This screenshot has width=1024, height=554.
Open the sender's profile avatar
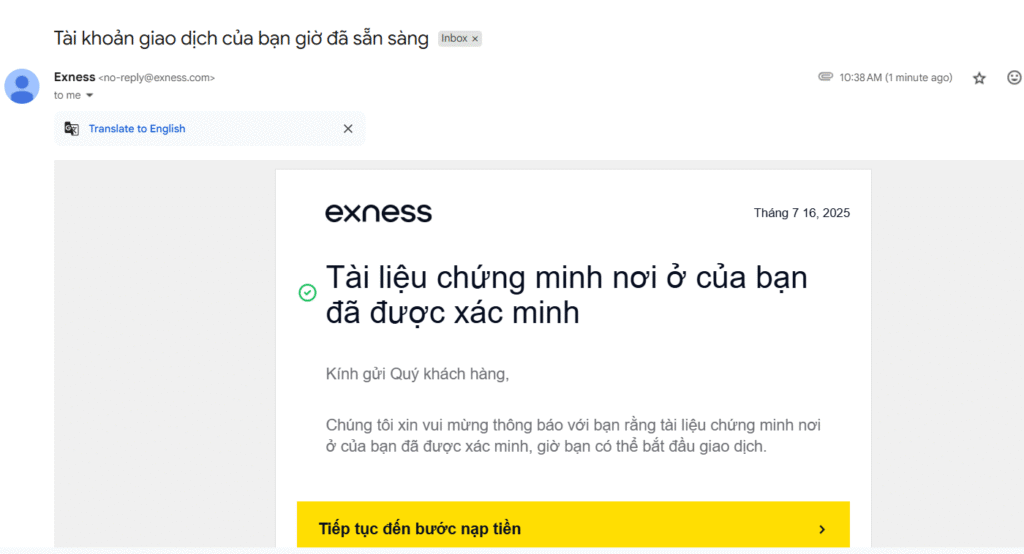22,86
